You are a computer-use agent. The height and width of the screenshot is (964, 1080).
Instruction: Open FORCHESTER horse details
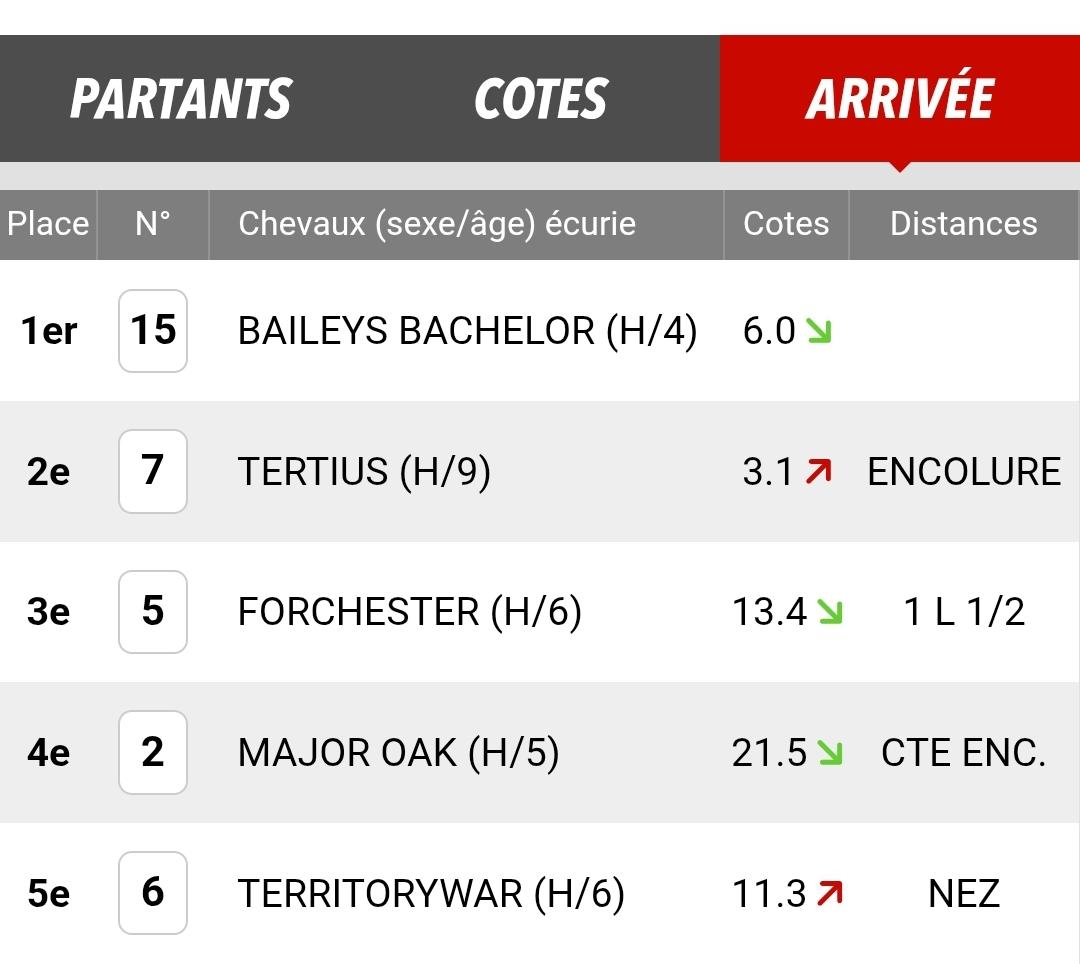409,612
